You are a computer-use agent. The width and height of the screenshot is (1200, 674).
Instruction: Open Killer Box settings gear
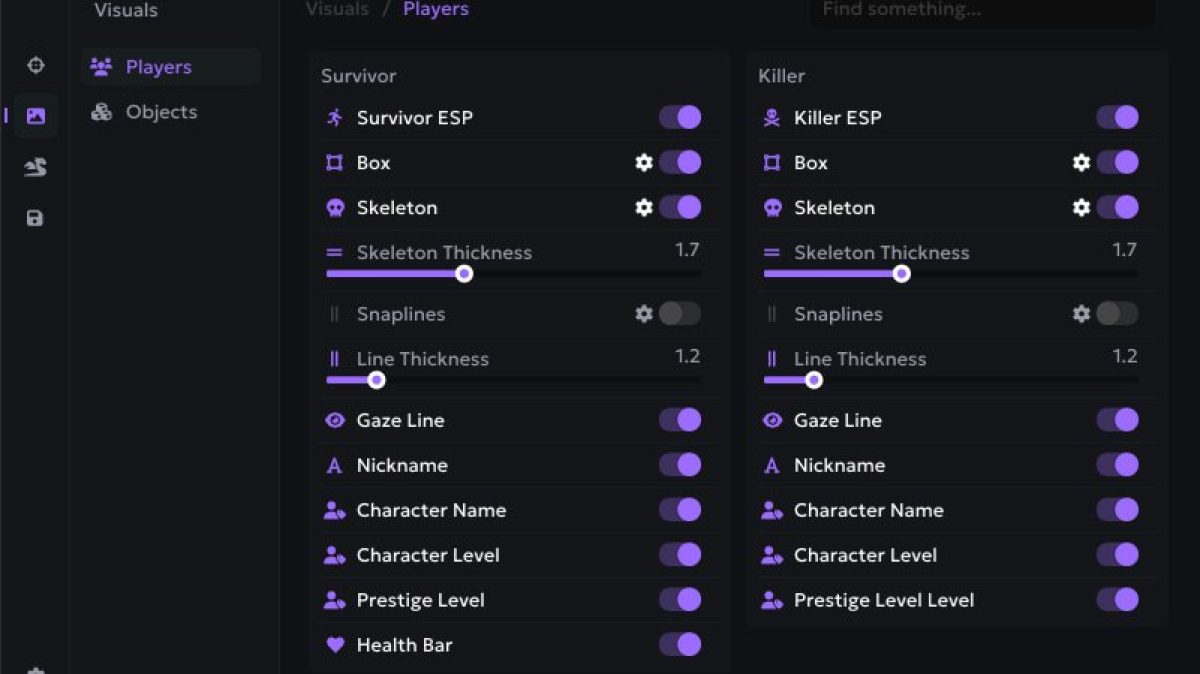(x=1081, y=162)
